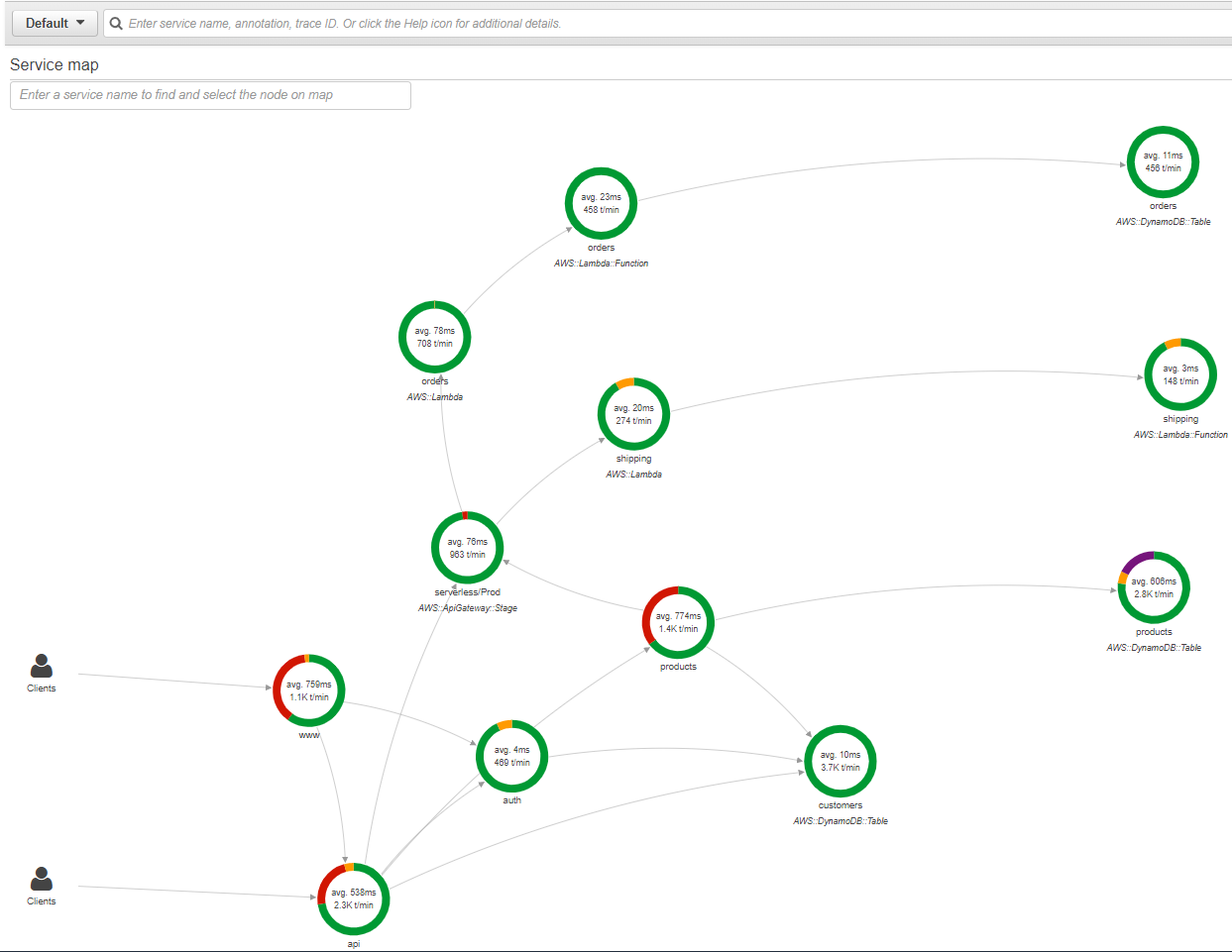Select the shipping Lambda Function node
1232x952 pixels.
pyautogui.click(x=1180, y=374)
